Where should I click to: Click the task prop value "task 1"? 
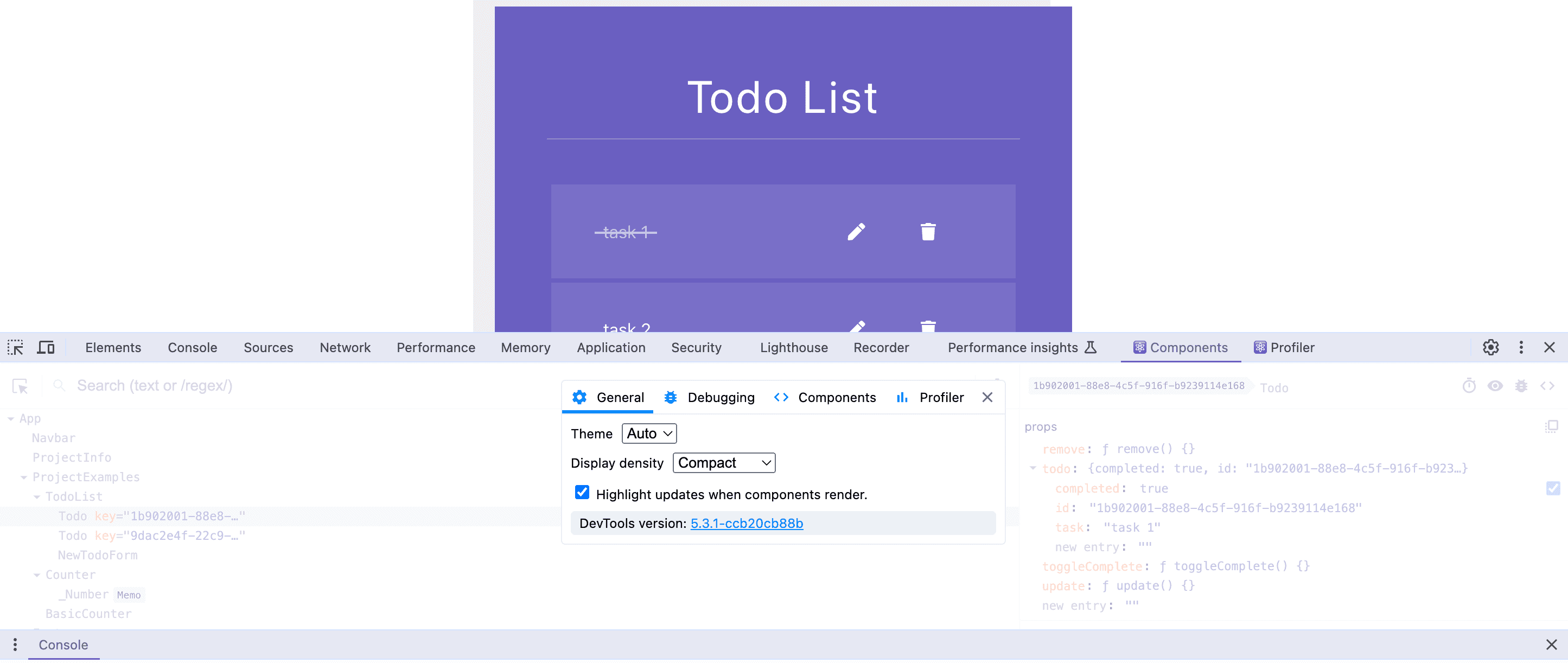[x=1132, y=527]
